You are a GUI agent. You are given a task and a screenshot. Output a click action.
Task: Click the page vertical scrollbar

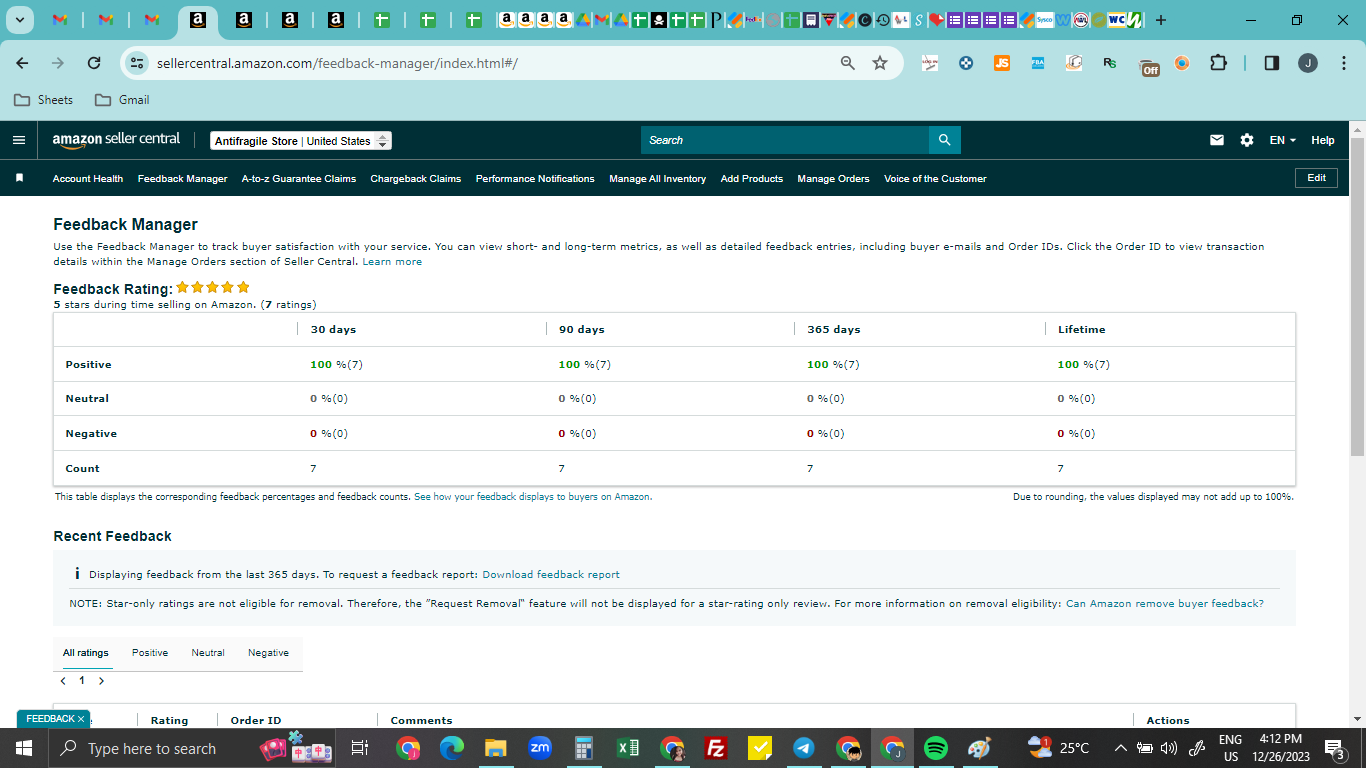click(x=1357, y=297)
